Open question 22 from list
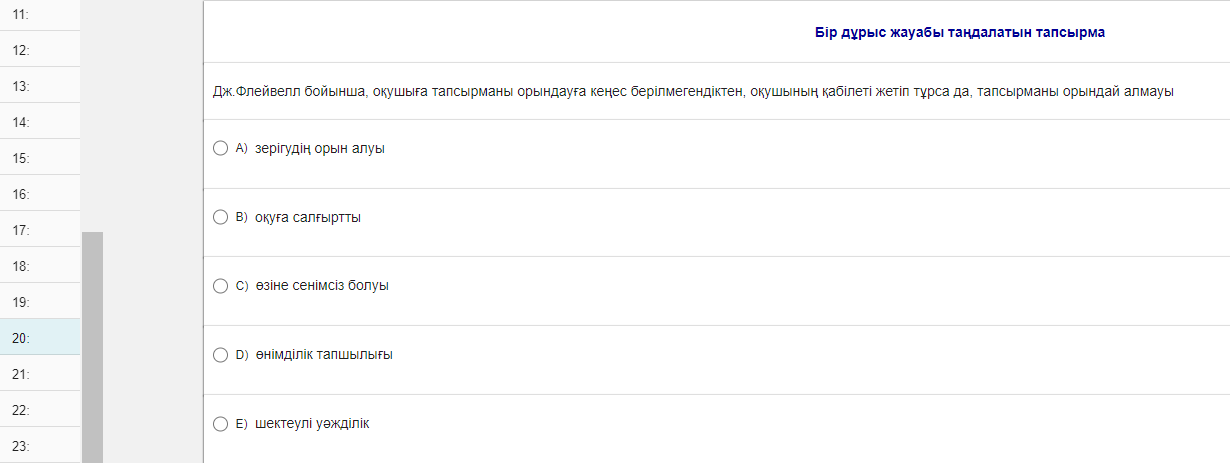Screen dimensions: 1230x463 (x=40, y=410)
